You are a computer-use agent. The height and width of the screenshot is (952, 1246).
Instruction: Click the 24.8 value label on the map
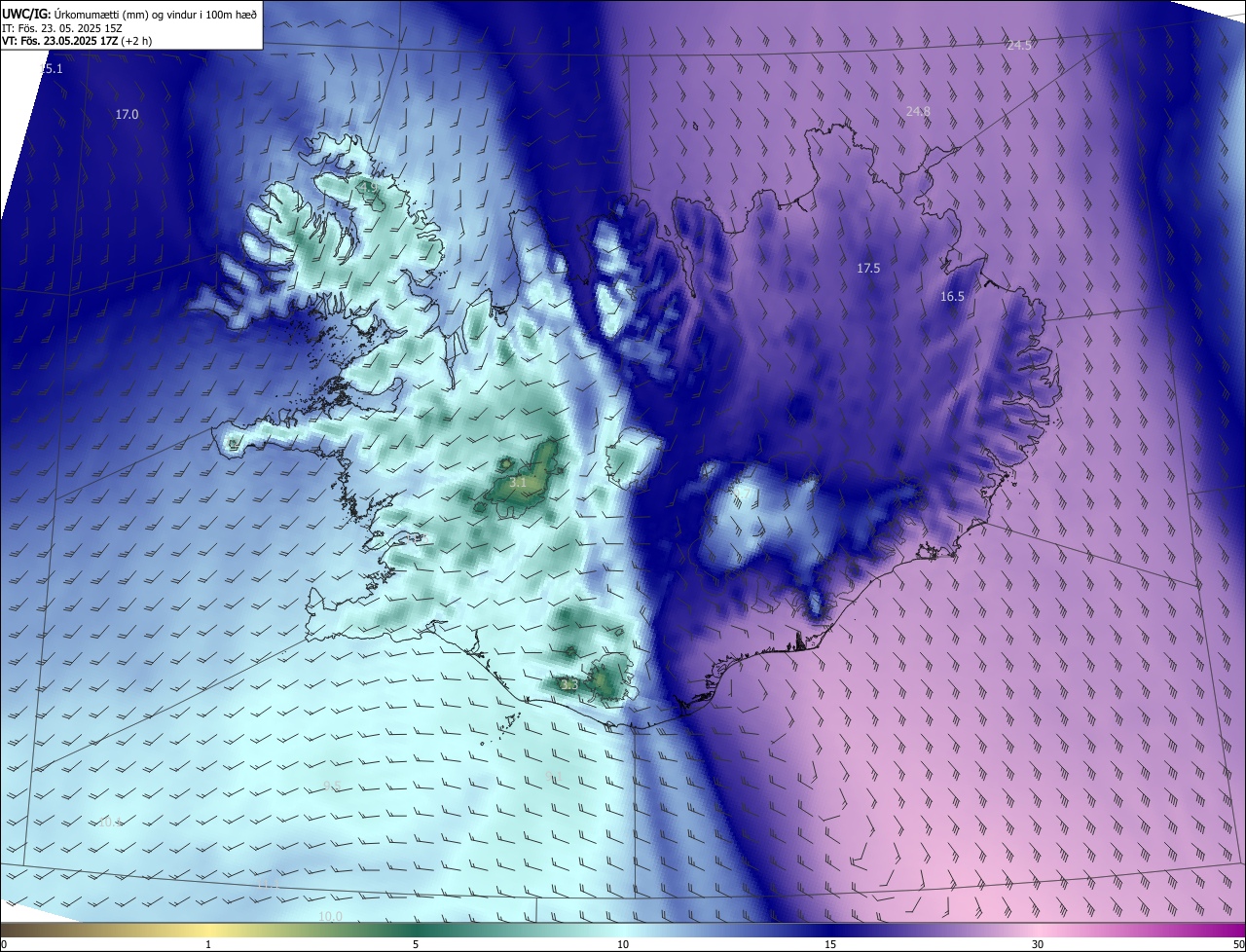pyautogui.click(x=918, y=112)
